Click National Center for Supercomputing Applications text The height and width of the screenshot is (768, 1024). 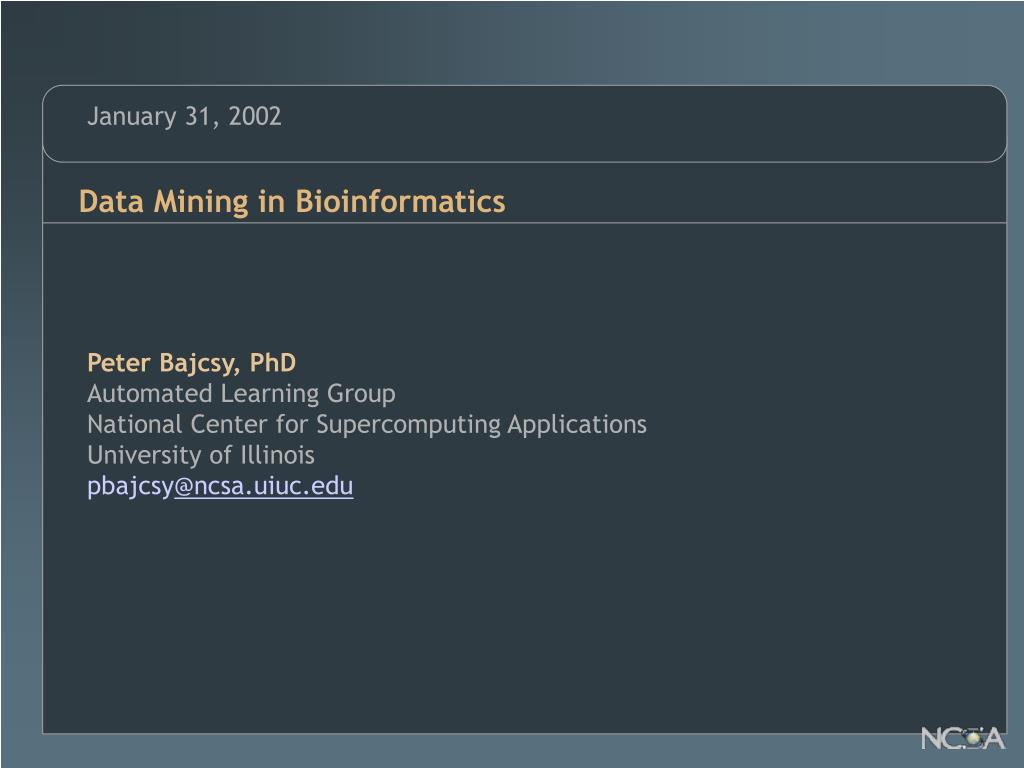[367, 424]
